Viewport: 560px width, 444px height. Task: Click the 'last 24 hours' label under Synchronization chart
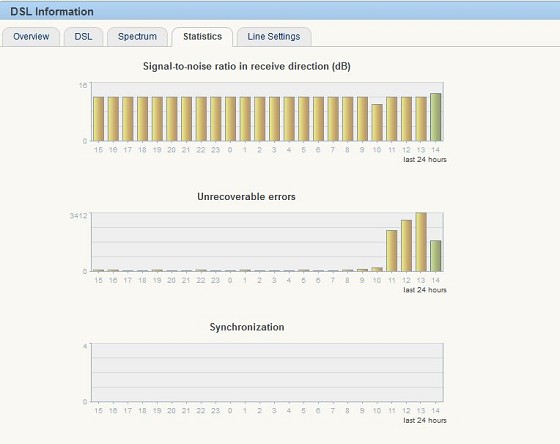[x=425, y=420]
